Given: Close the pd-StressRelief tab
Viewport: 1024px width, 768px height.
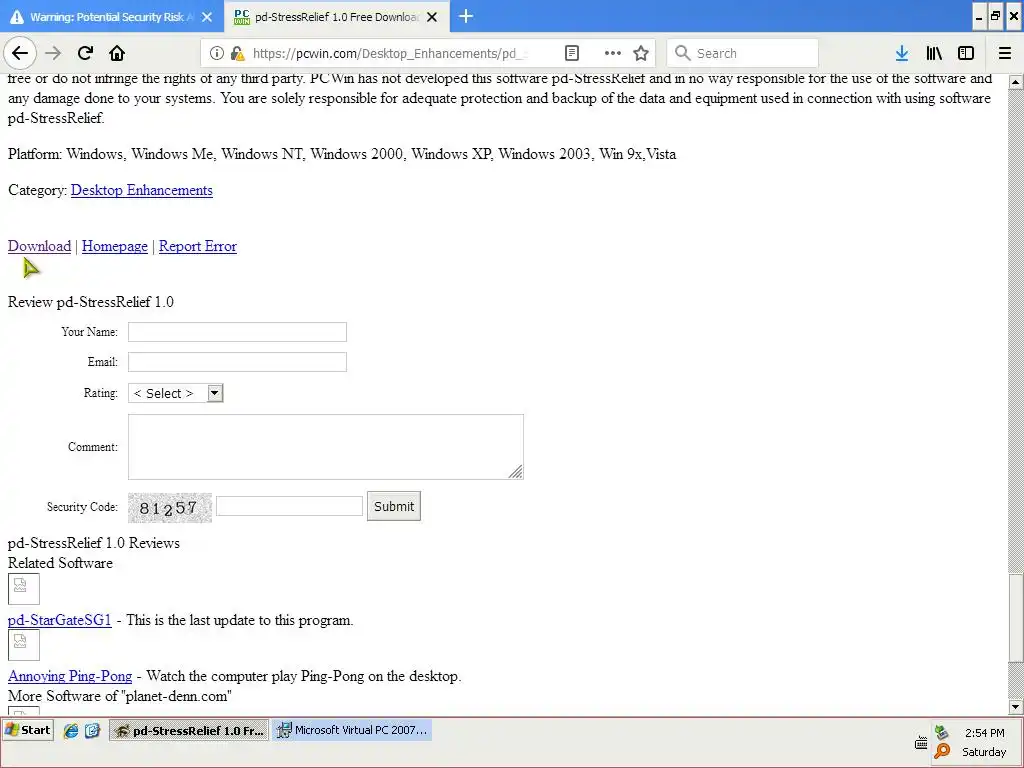Looking at the screenshot, I should 432,17.
